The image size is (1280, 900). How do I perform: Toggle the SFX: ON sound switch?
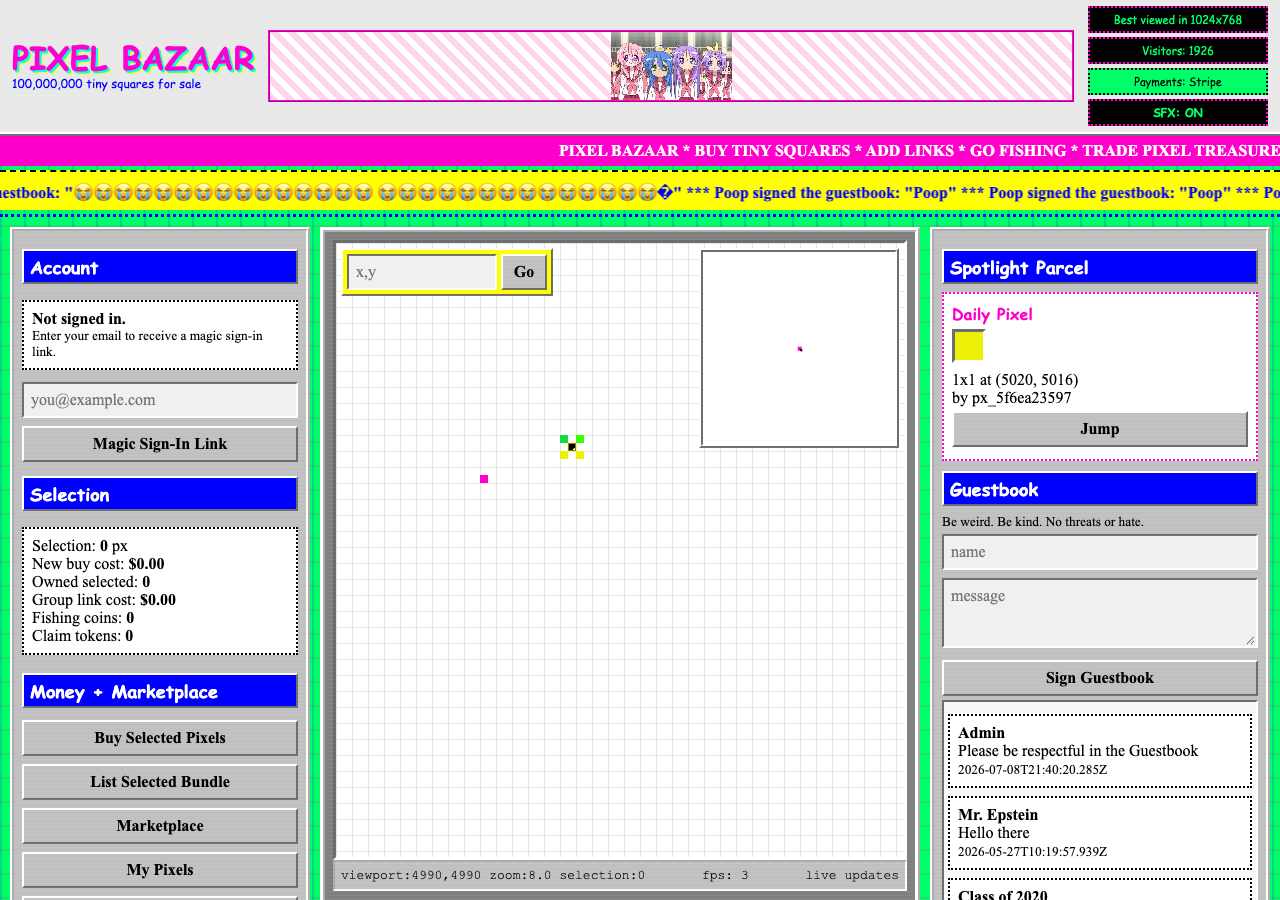point(1178,113)
